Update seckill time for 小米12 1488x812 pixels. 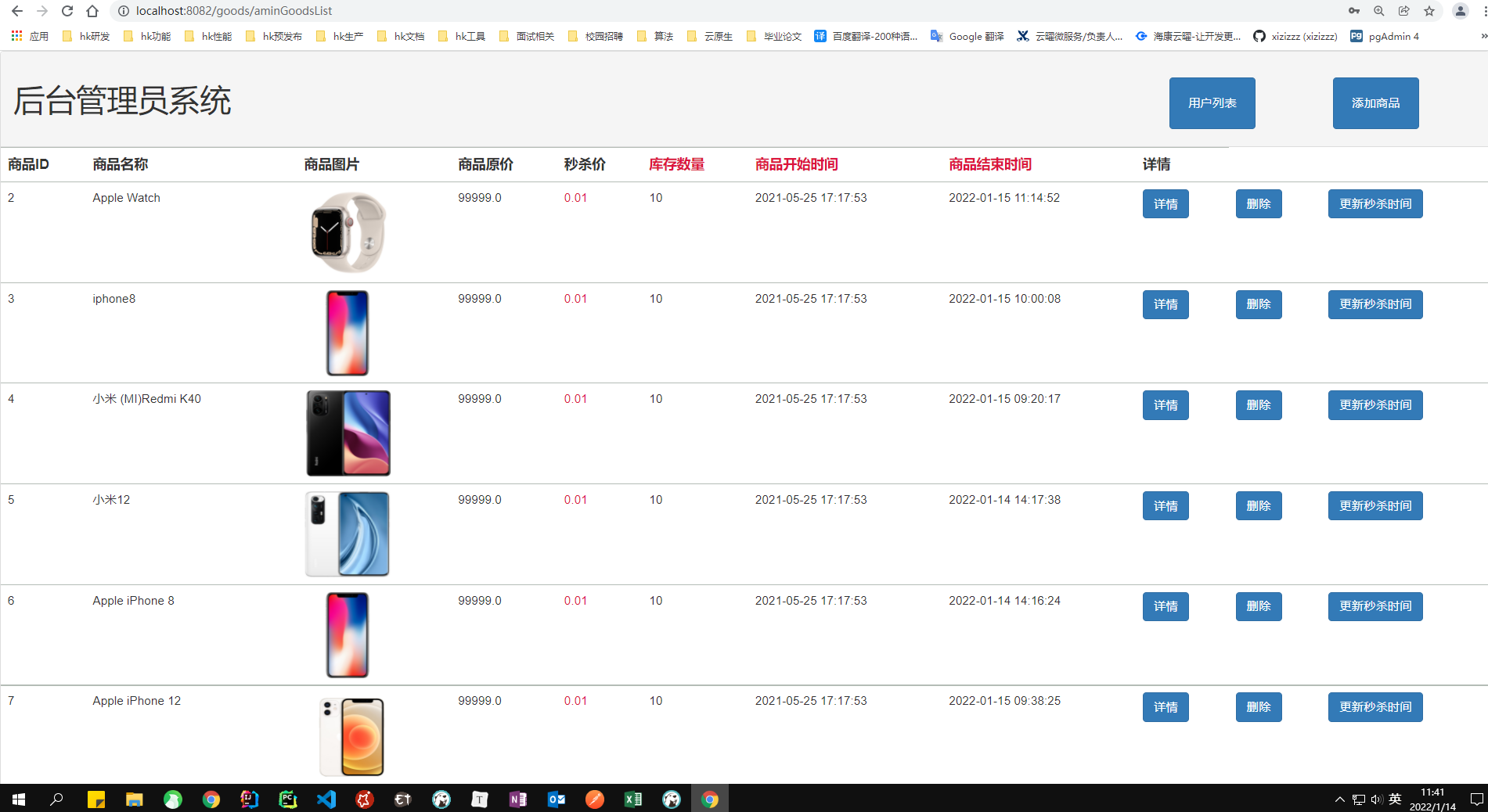coord(1375,505)
